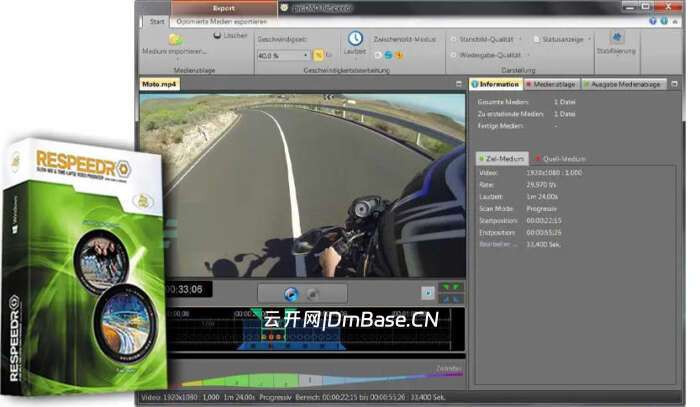This screenshot has width=700, height=407.
Task: Click the 00:33:06 timecode display
Action: [188, 290]
